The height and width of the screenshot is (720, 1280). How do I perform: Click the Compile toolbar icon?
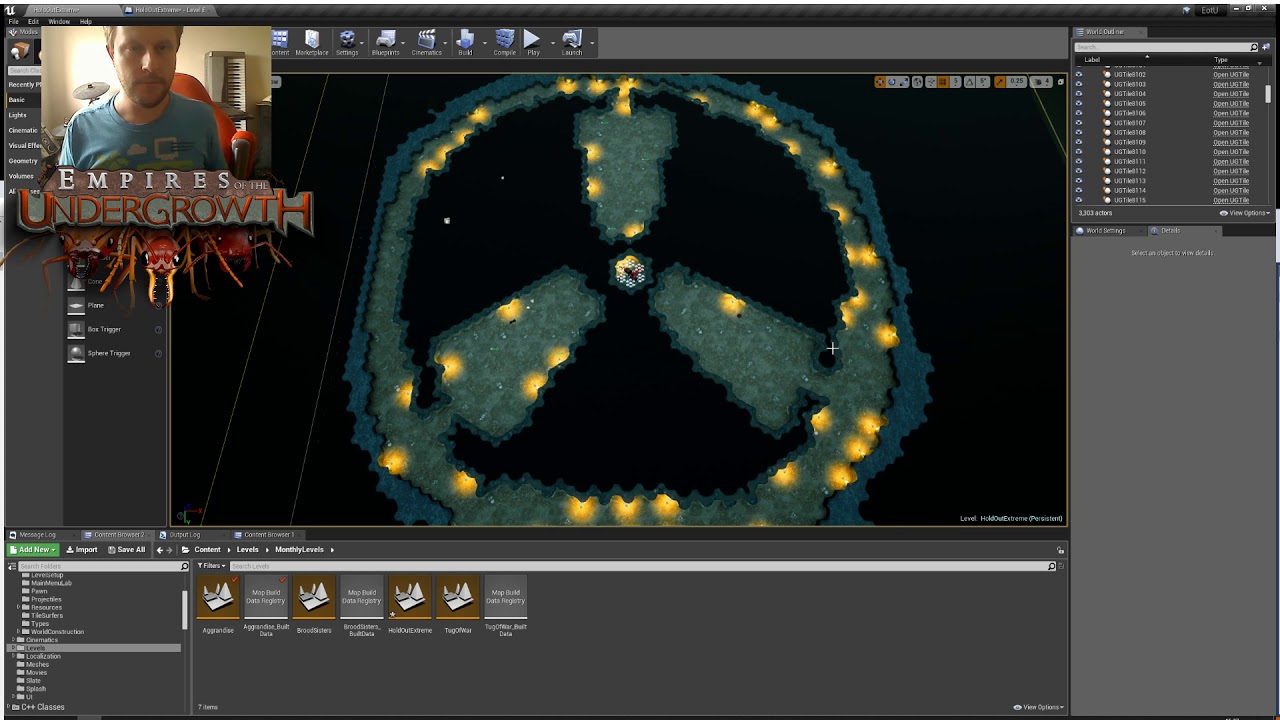[x=504, y=41]
